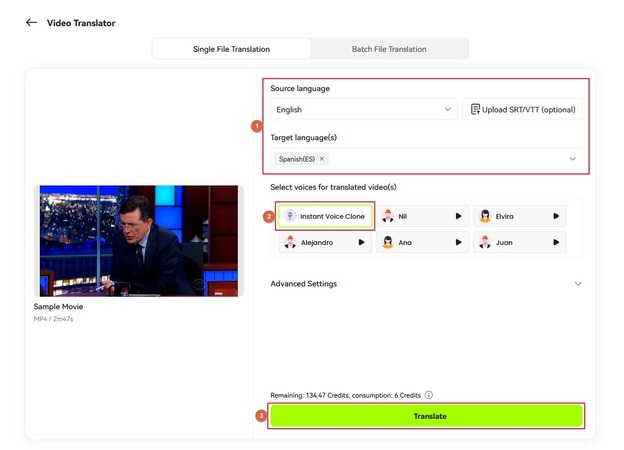Choose the Elvira voice avatar
The width and height of the screenshot is (624, 450).
[485, 216]
